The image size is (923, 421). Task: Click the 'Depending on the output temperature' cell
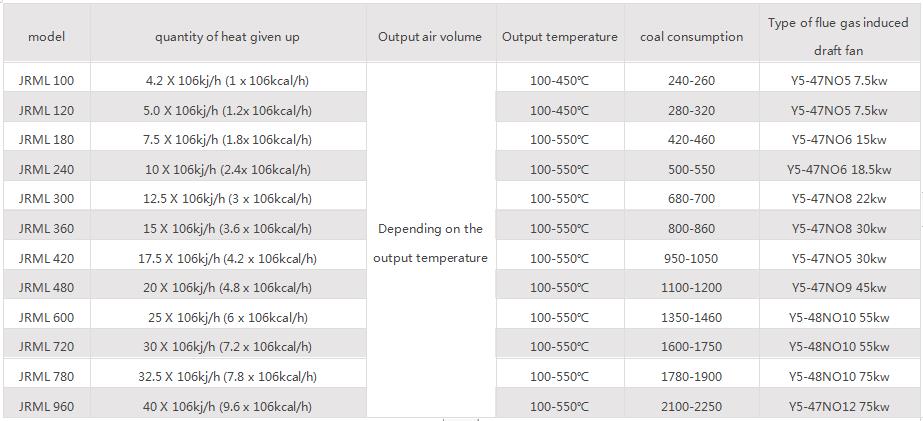click(x=430, y=243)
